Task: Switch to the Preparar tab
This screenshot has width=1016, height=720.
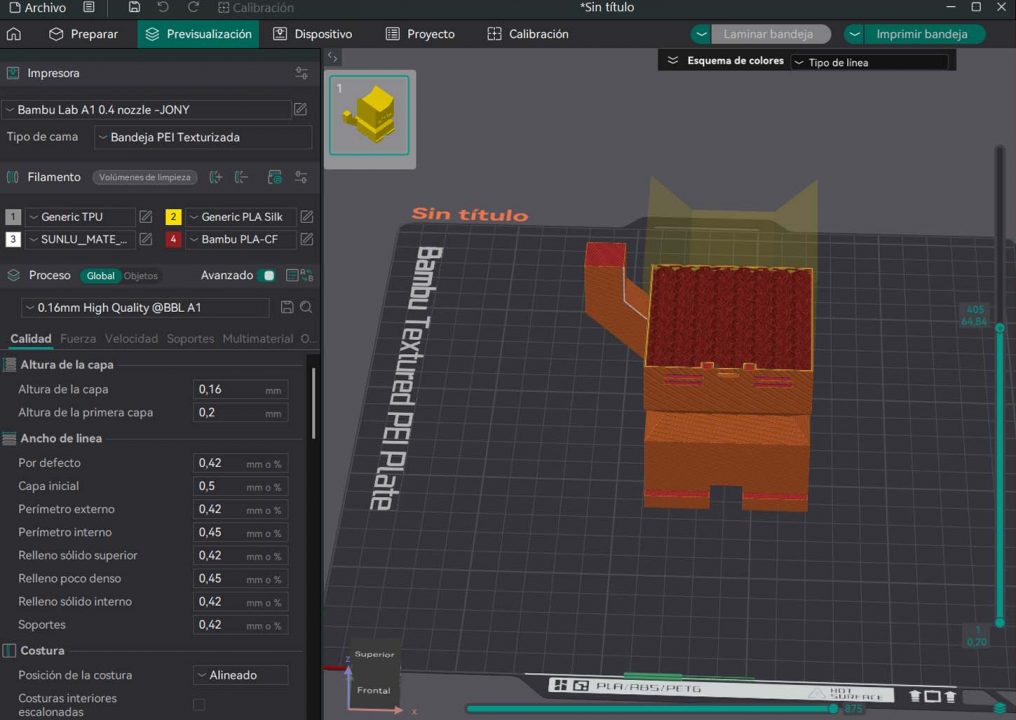Action: pyautogui.click(x=84, y=34)
